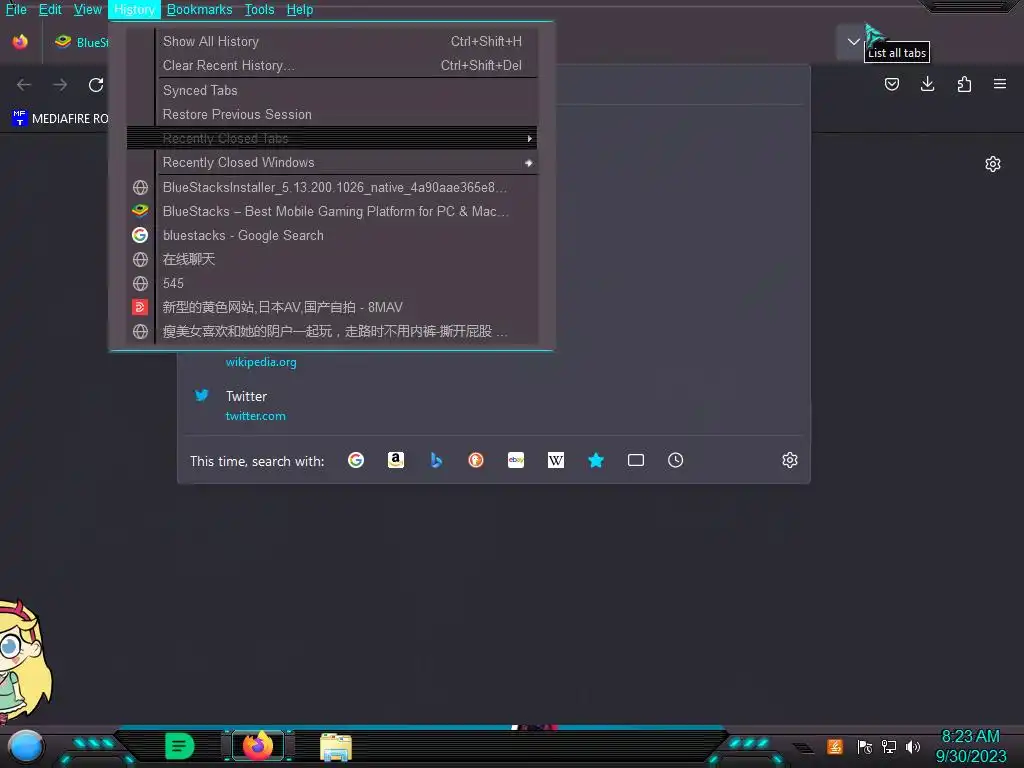Personalize new tab via gear icon
Screen dimensions: 1024x768
(993, 164)
